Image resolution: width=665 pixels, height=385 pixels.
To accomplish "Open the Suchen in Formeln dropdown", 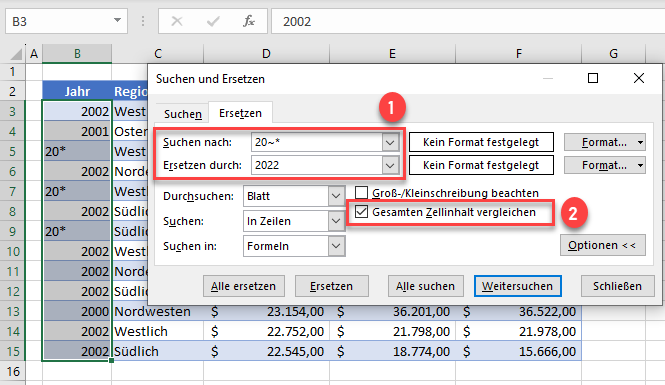I will pyautogui.click(x=336, y=246).
